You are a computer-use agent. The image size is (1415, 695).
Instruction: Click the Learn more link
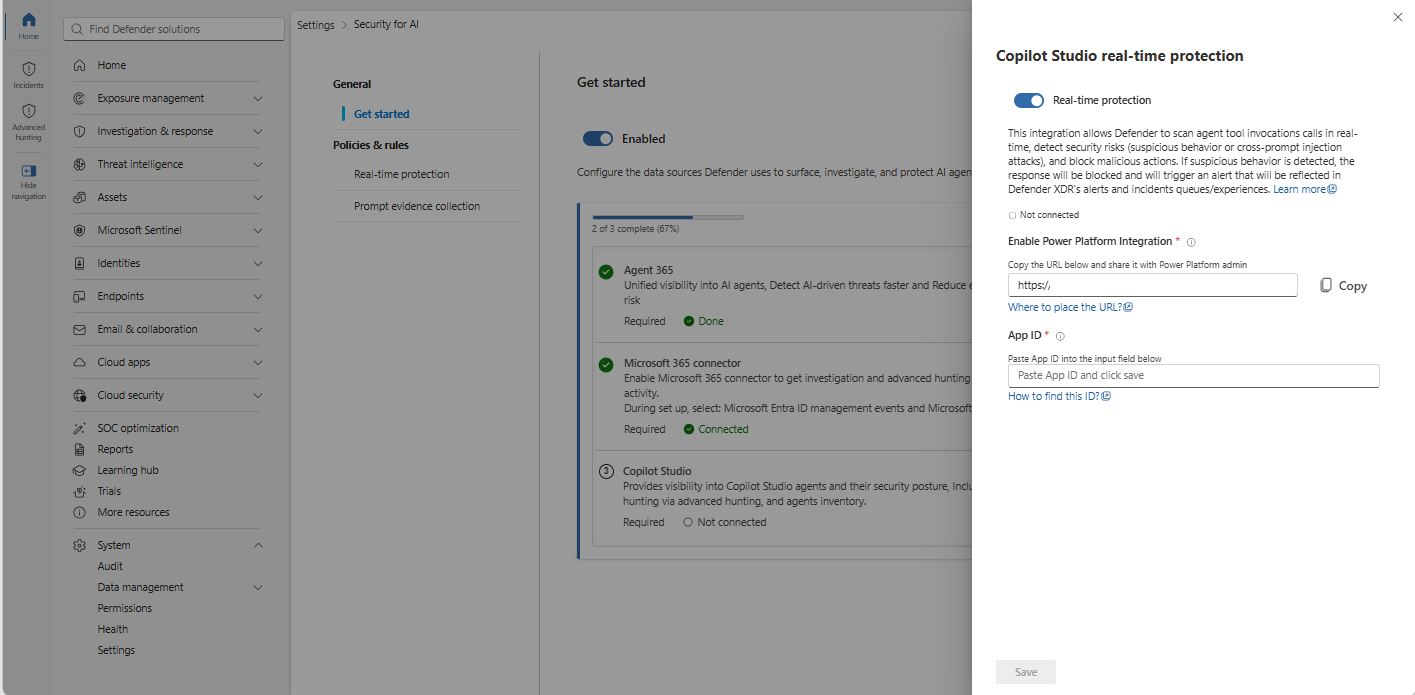point(1304,189)
